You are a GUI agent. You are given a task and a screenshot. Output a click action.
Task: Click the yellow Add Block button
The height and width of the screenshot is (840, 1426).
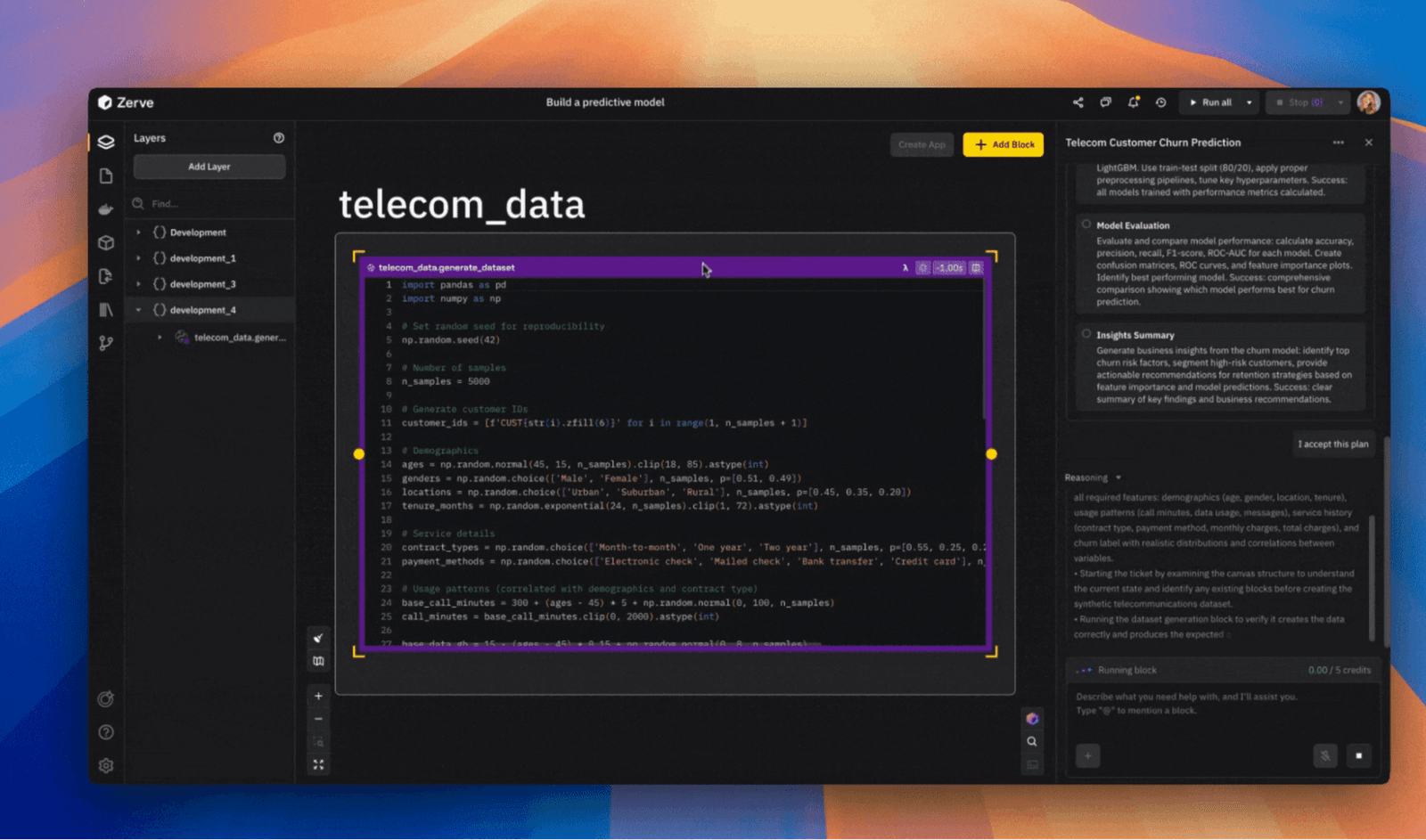tap(1003, 144)
